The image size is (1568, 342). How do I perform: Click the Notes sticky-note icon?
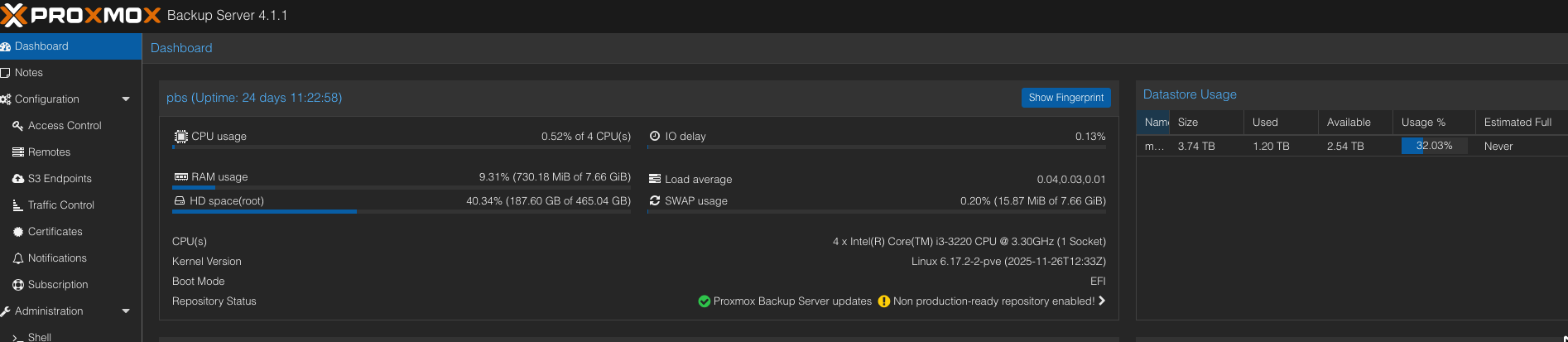5,73
